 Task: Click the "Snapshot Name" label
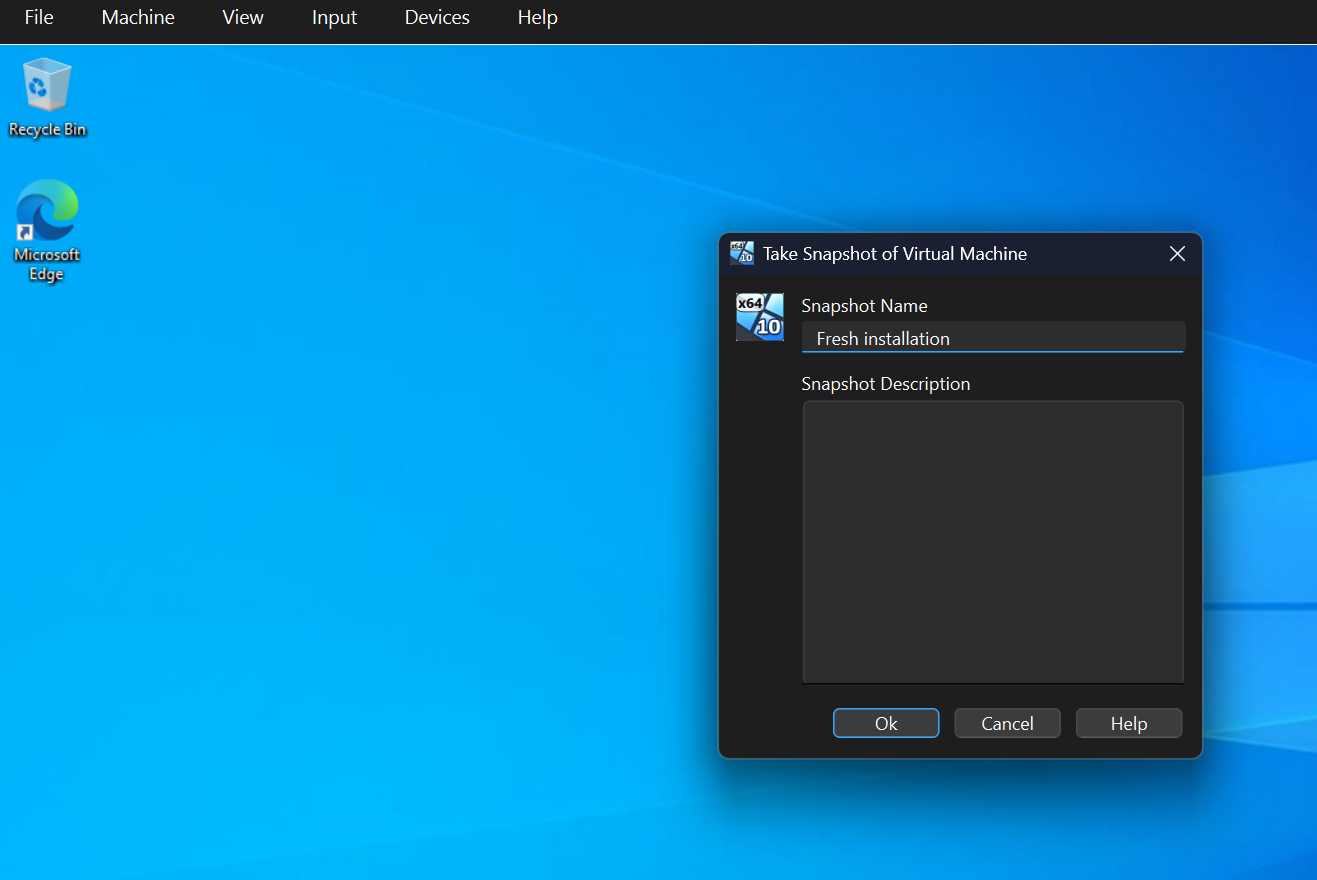click(x=864, y=306)
